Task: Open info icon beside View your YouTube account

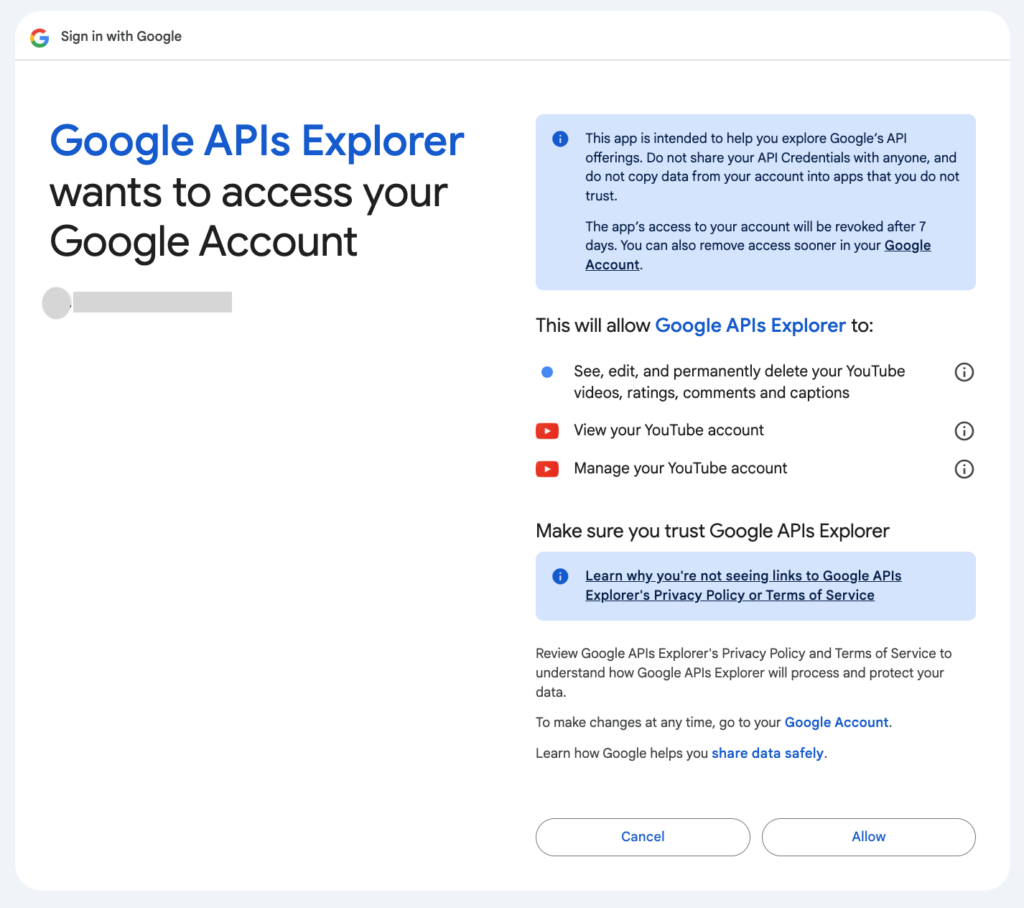Action: [x=964, y=431]
